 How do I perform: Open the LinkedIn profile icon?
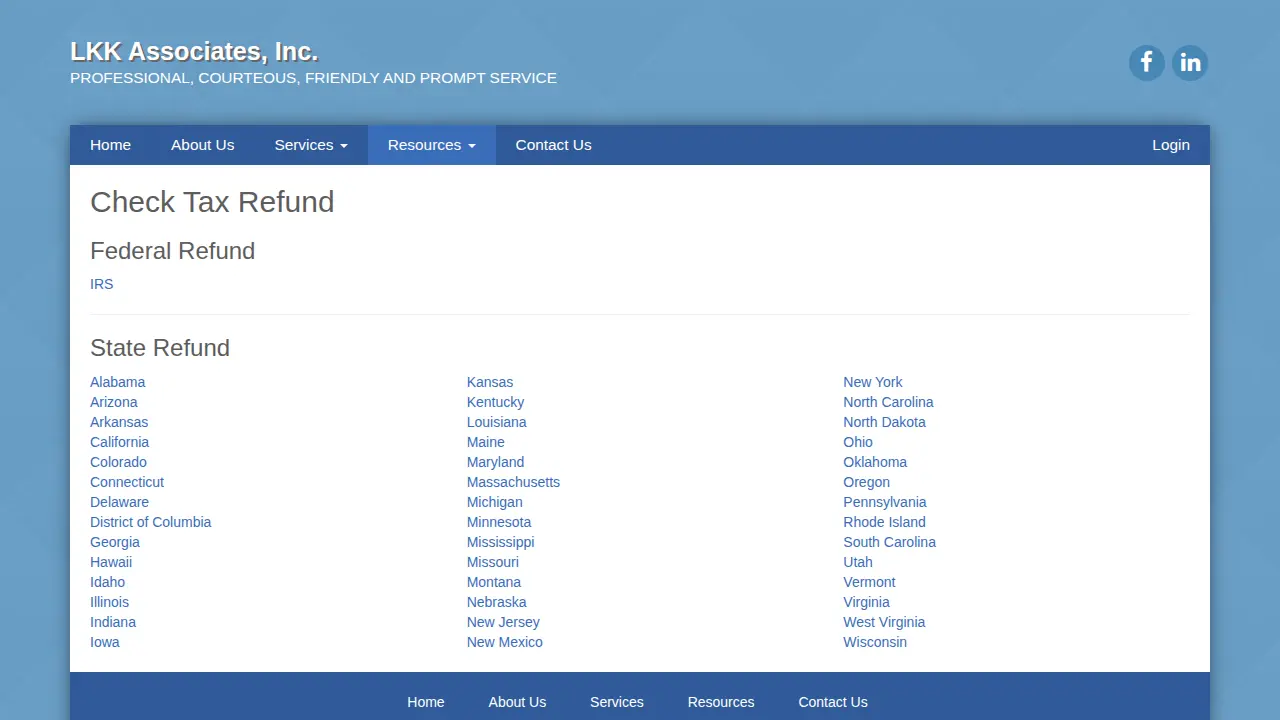(x=1190, y=63)
